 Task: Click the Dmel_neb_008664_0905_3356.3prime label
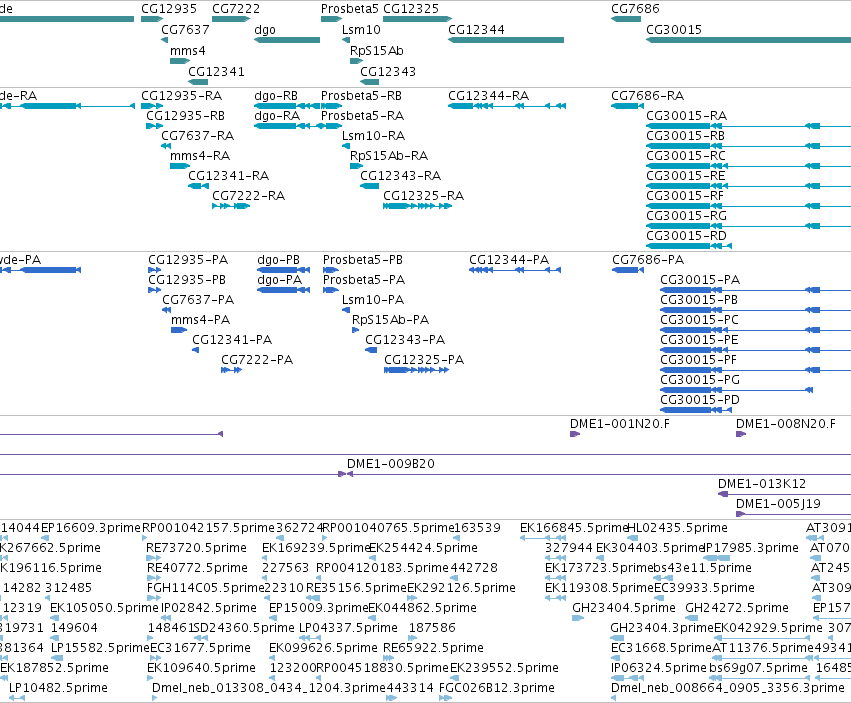(728, 689)
